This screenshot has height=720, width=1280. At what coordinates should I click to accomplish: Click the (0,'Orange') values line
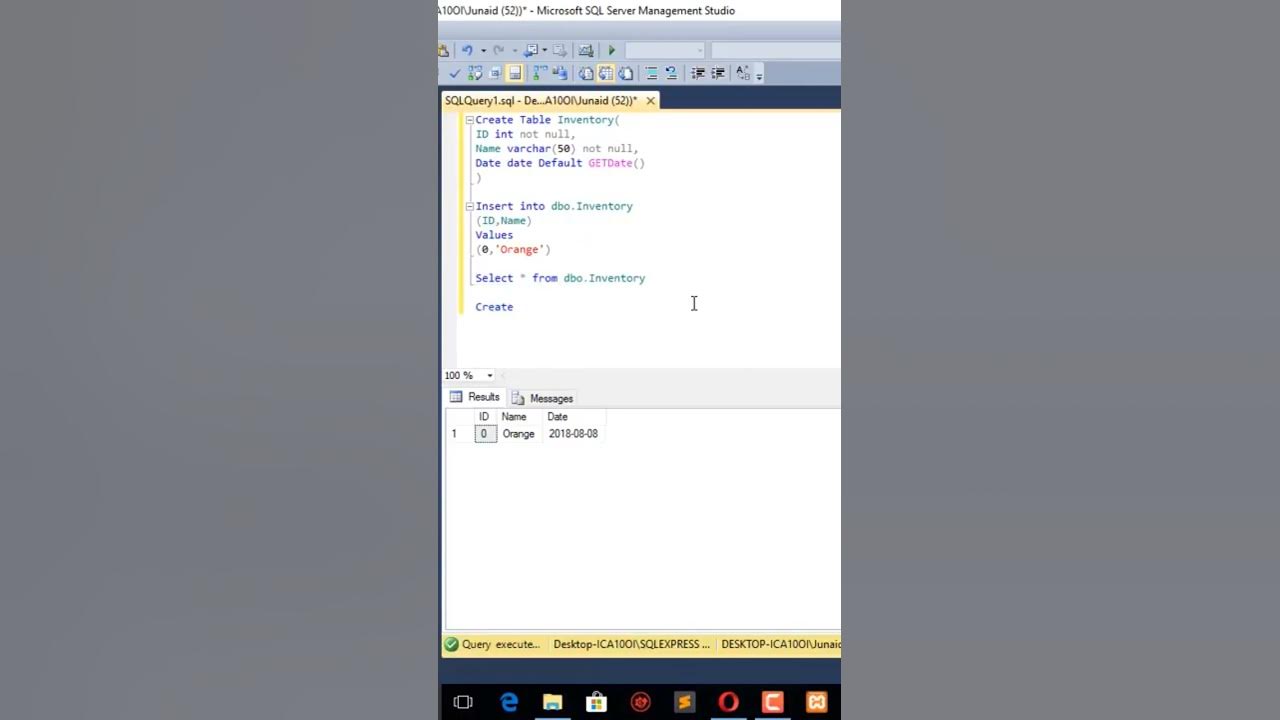click(x=513, y=249)
